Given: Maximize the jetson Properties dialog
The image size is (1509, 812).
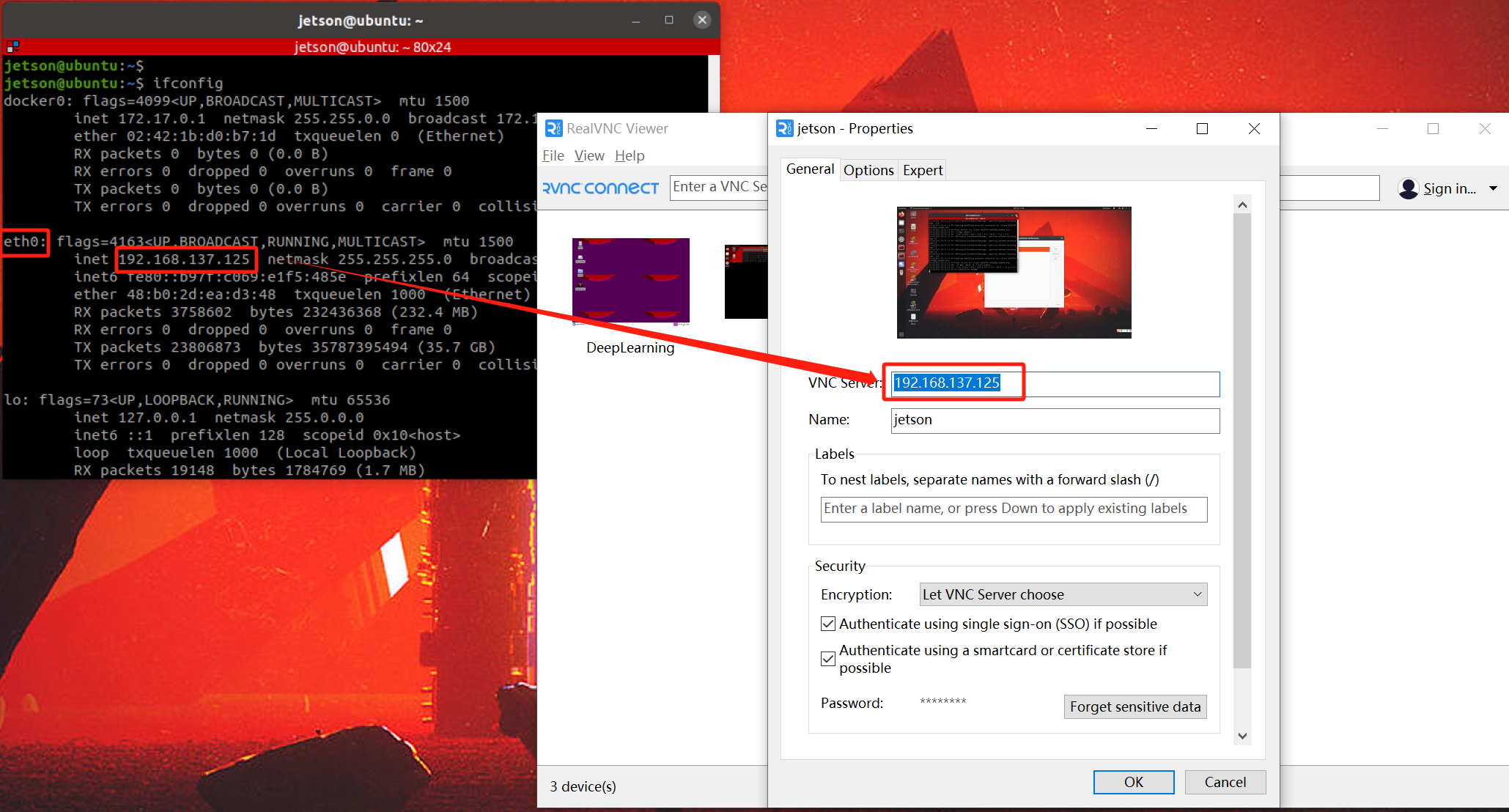Looking at the screenshot, I should pos(1202,128).
